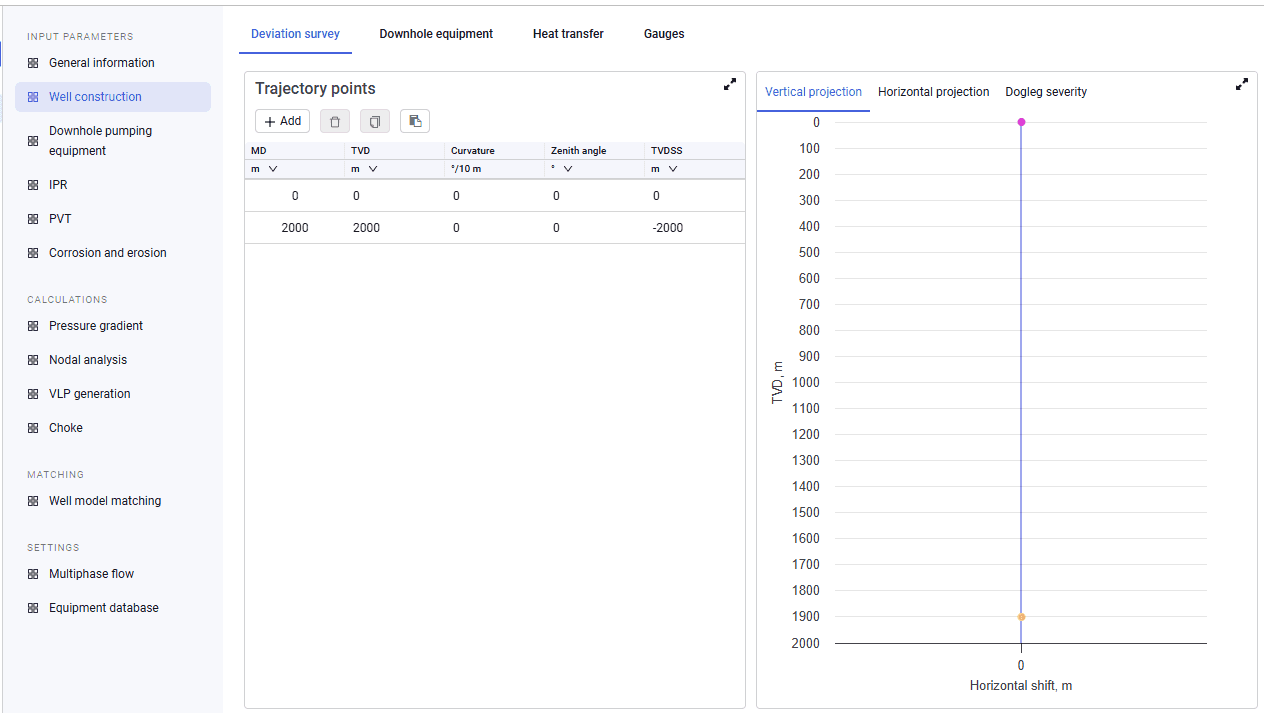Go to Pressure gradient calculation
This screenshot has height=713, width=1264.
pos(96,326)
